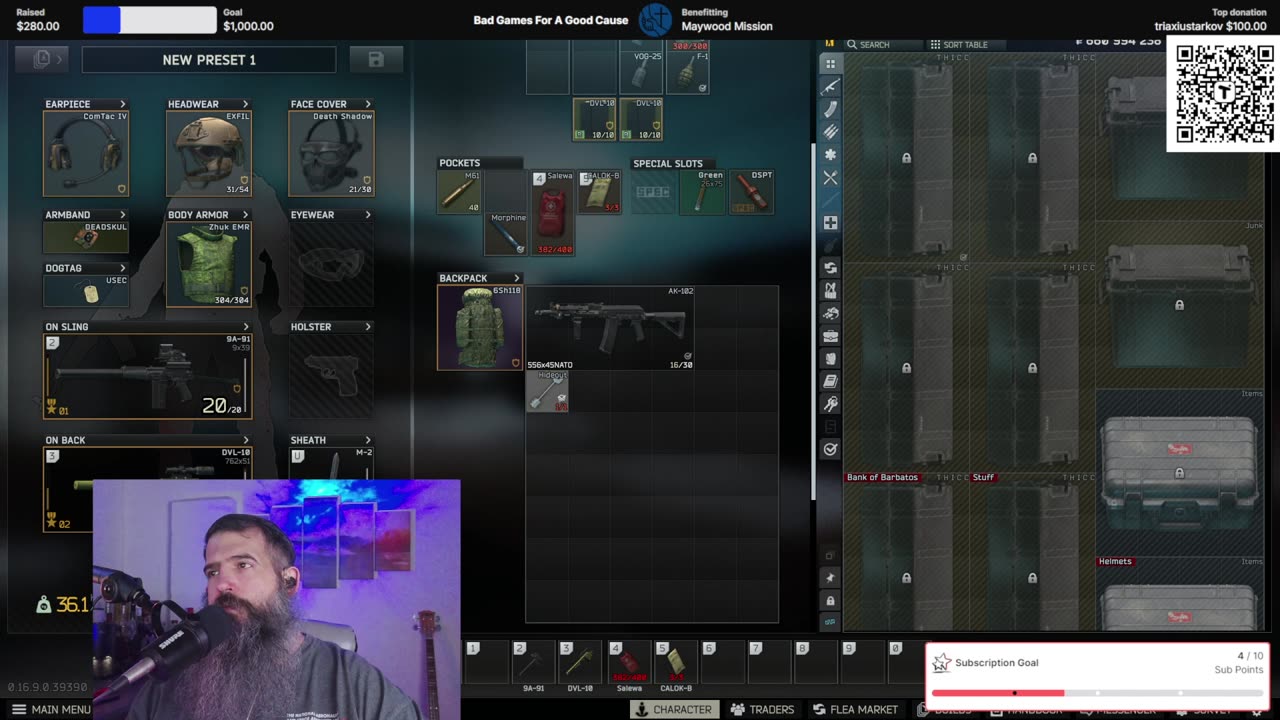Image resolution: width=1280 pixels, height=720 pixels.
Task: Select the CALOK-B in pockets
Action: tap(599, 192)
